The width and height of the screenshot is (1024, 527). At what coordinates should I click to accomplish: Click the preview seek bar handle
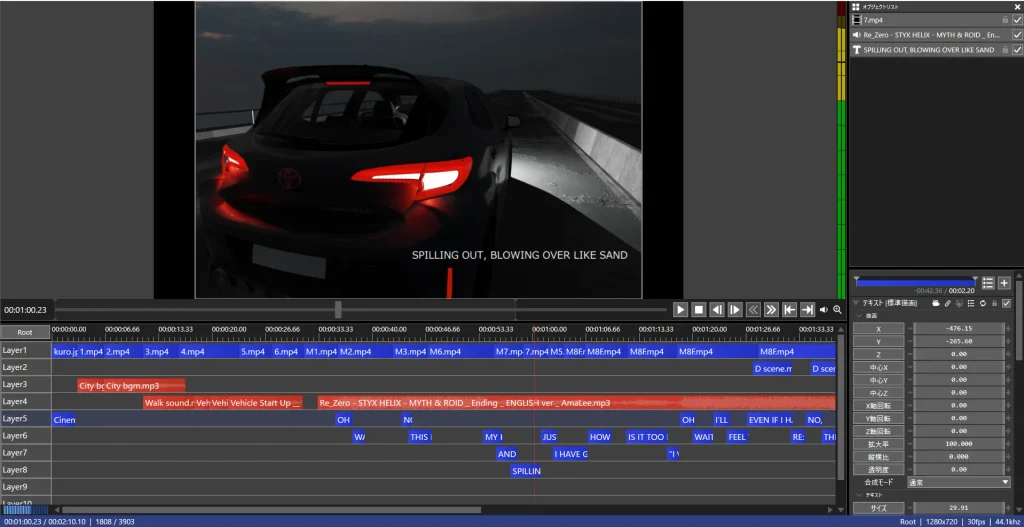pyautogui.click(x=338, y=310)
